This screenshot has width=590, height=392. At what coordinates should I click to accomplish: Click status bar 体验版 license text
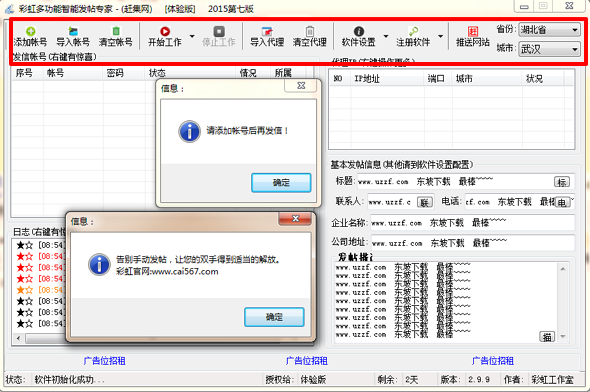tap(313, 380)
